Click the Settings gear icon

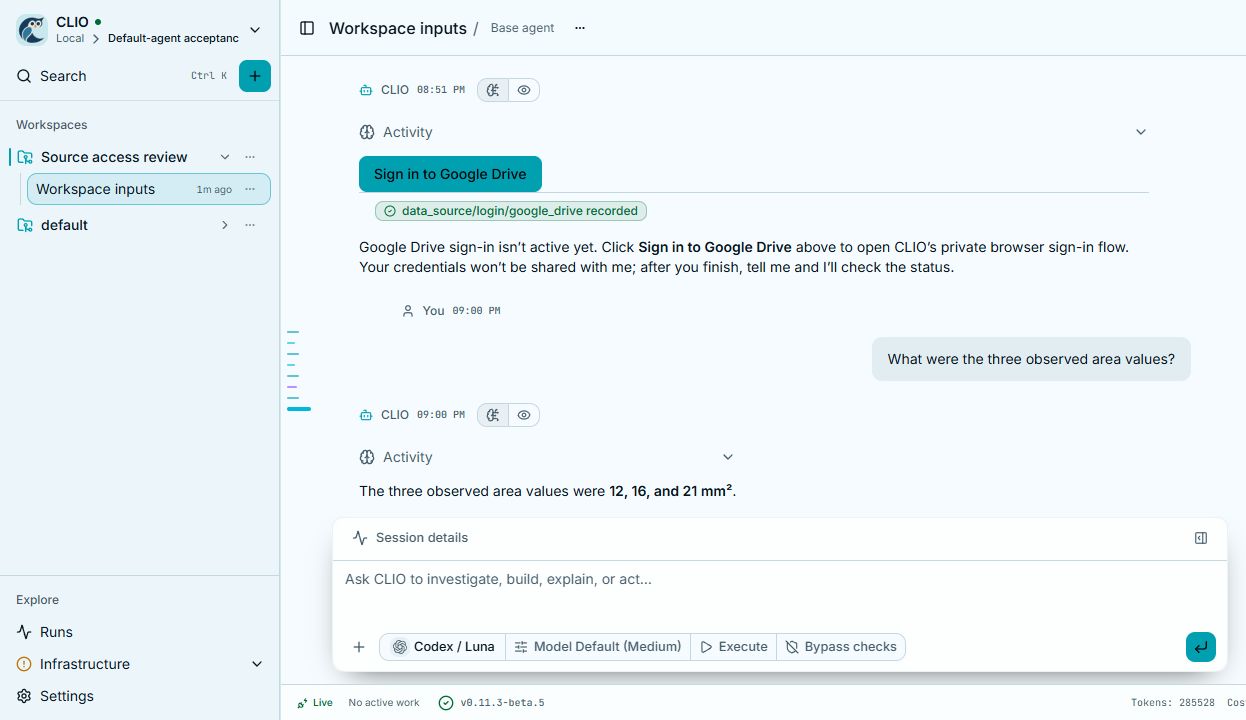click(24, 696)
